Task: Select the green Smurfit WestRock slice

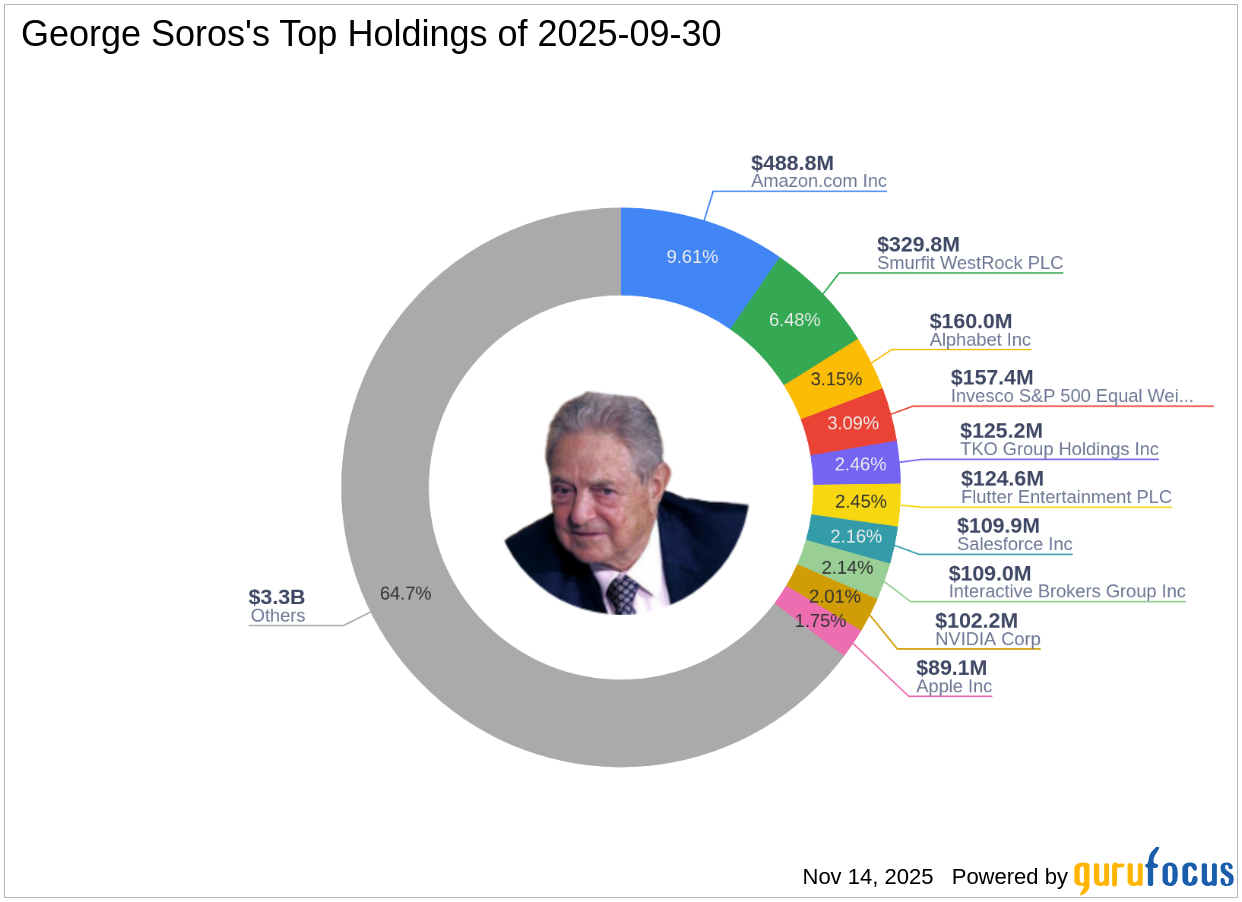Action: coord(794,320)
